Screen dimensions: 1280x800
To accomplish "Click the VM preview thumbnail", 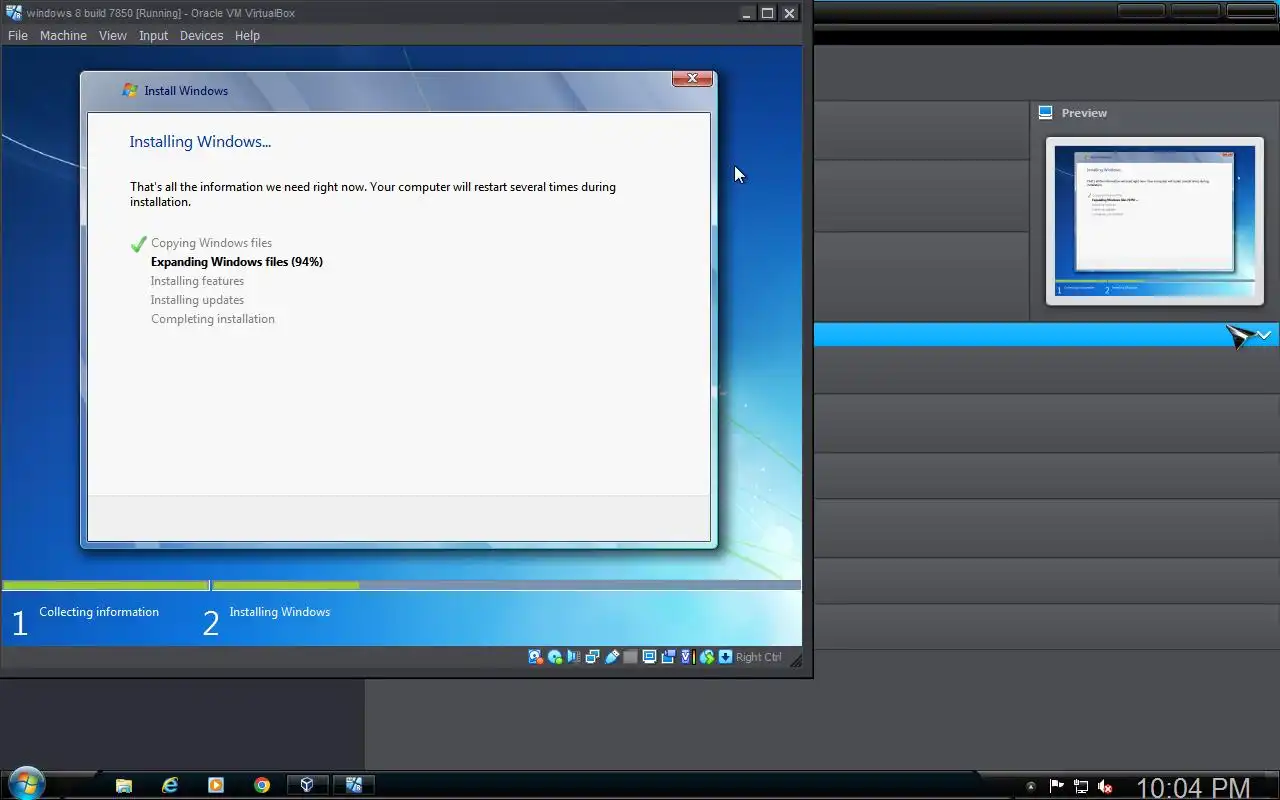I will (1155, 220).
